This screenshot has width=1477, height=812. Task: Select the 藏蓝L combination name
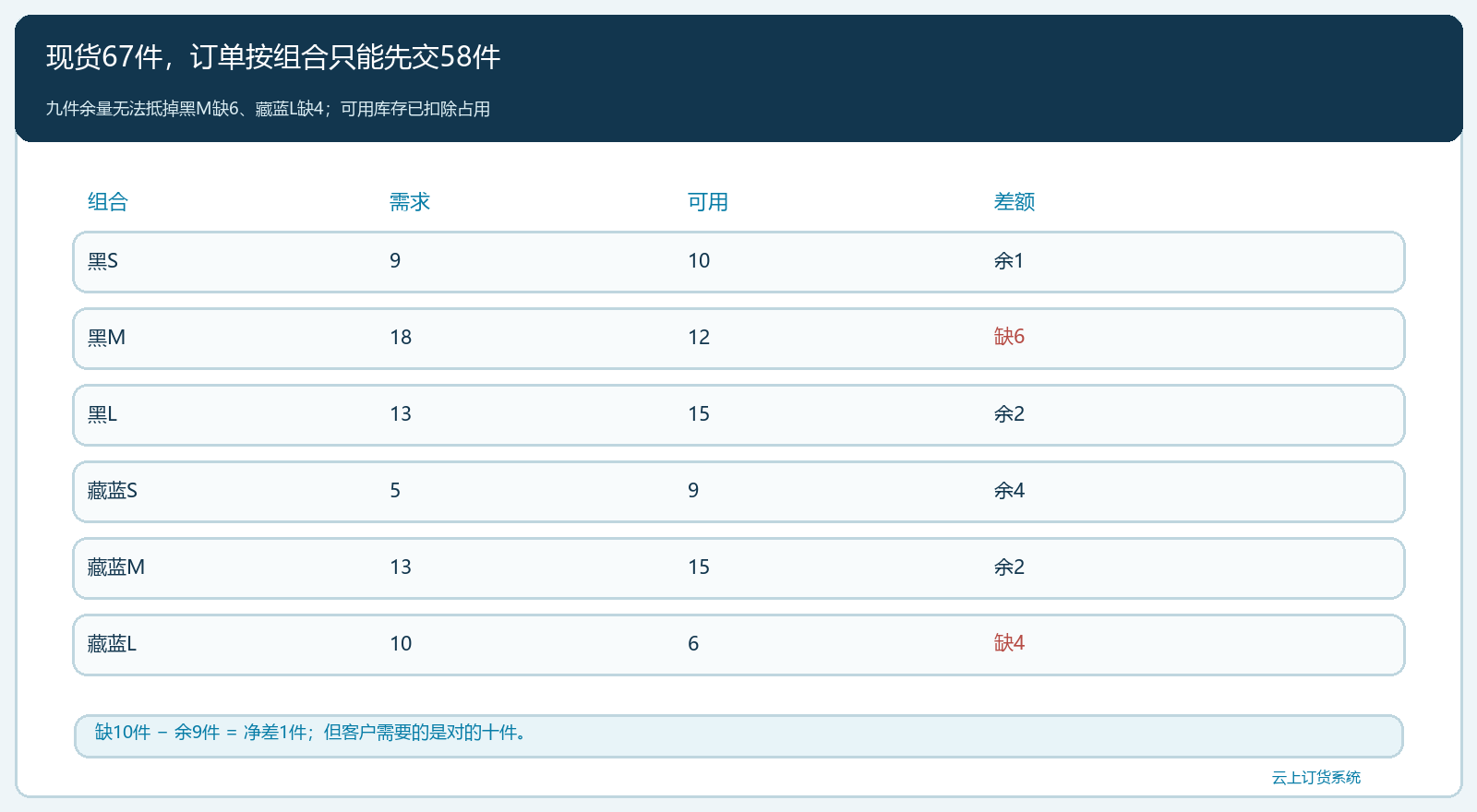click(x=112, y=644)
